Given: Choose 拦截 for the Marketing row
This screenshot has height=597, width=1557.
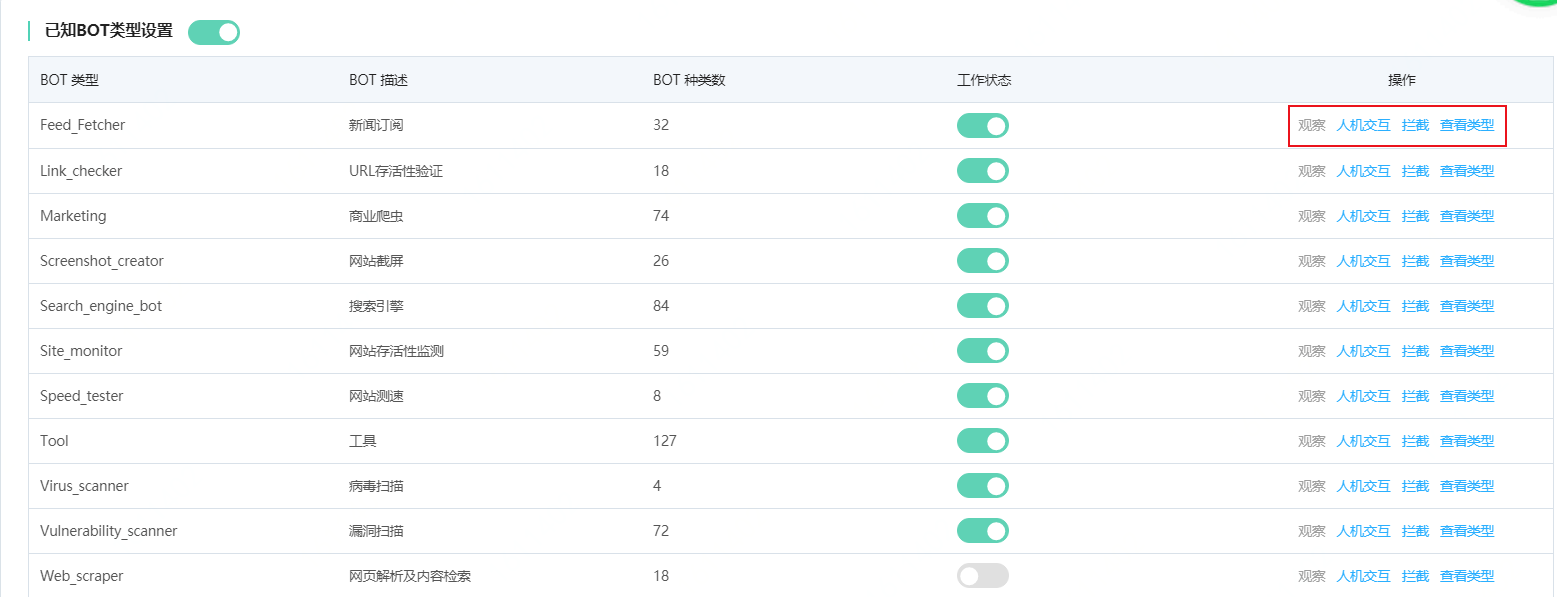Looking at the screenshot, I should (1415, 216).
